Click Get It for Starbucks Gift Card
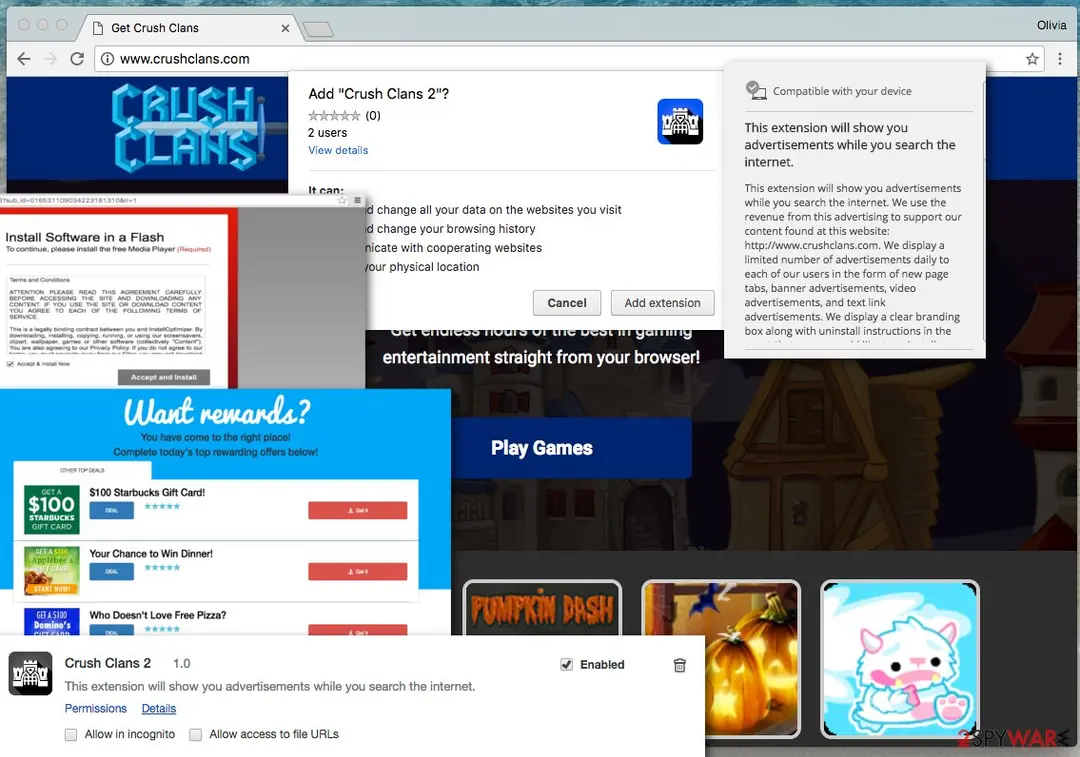The height and width of the screenshot is (757, 1080). 357,510
